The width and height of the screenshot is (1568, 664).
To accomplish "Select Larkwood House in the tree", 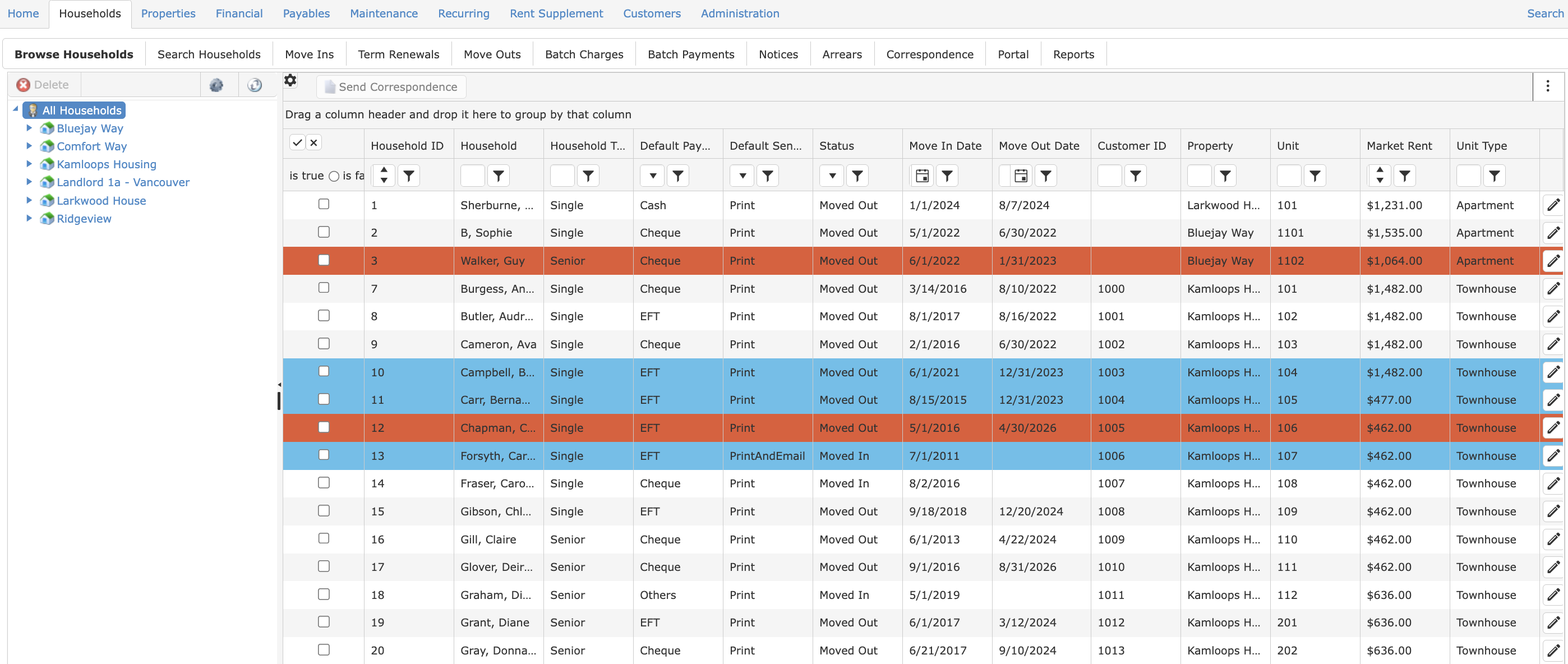I will 101,201.
